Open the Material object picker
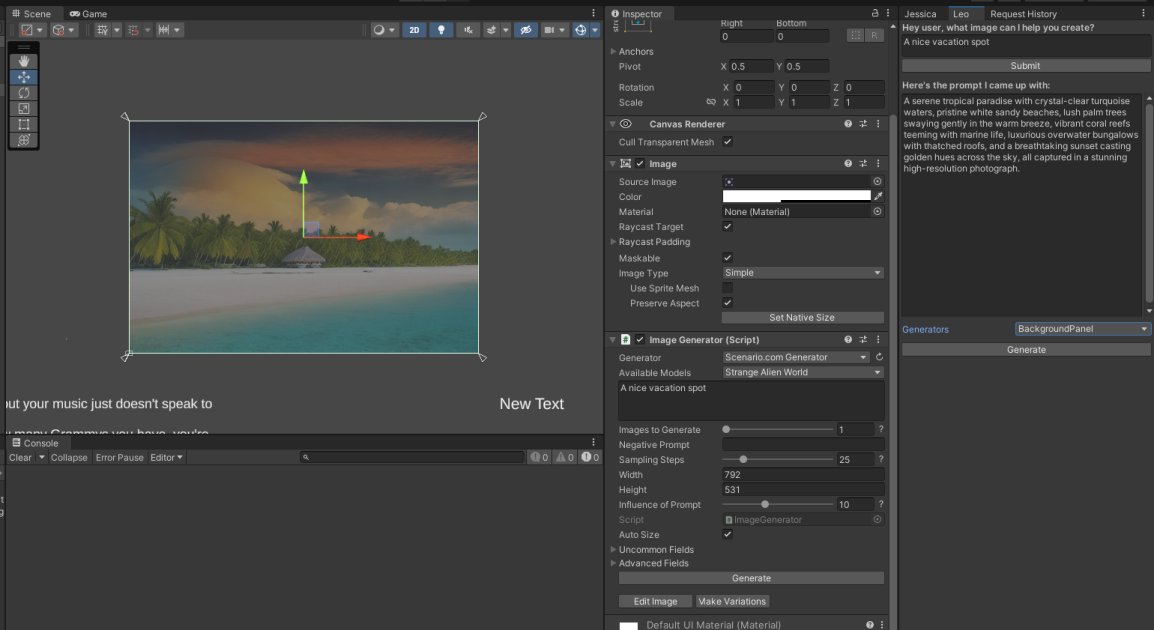The image size is (1154, 630). pyautogui.click(x=877, y=211)
